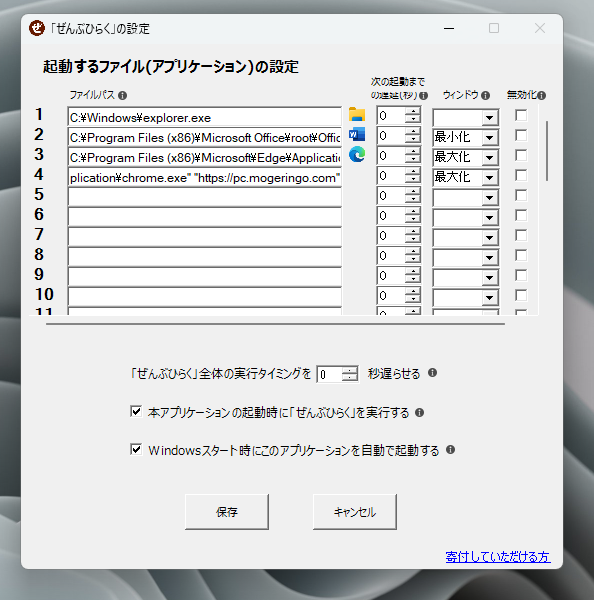Screen dimensions: 594x600
Task: Tick the 無効化 checkbox for row 10
Action: 521,295
